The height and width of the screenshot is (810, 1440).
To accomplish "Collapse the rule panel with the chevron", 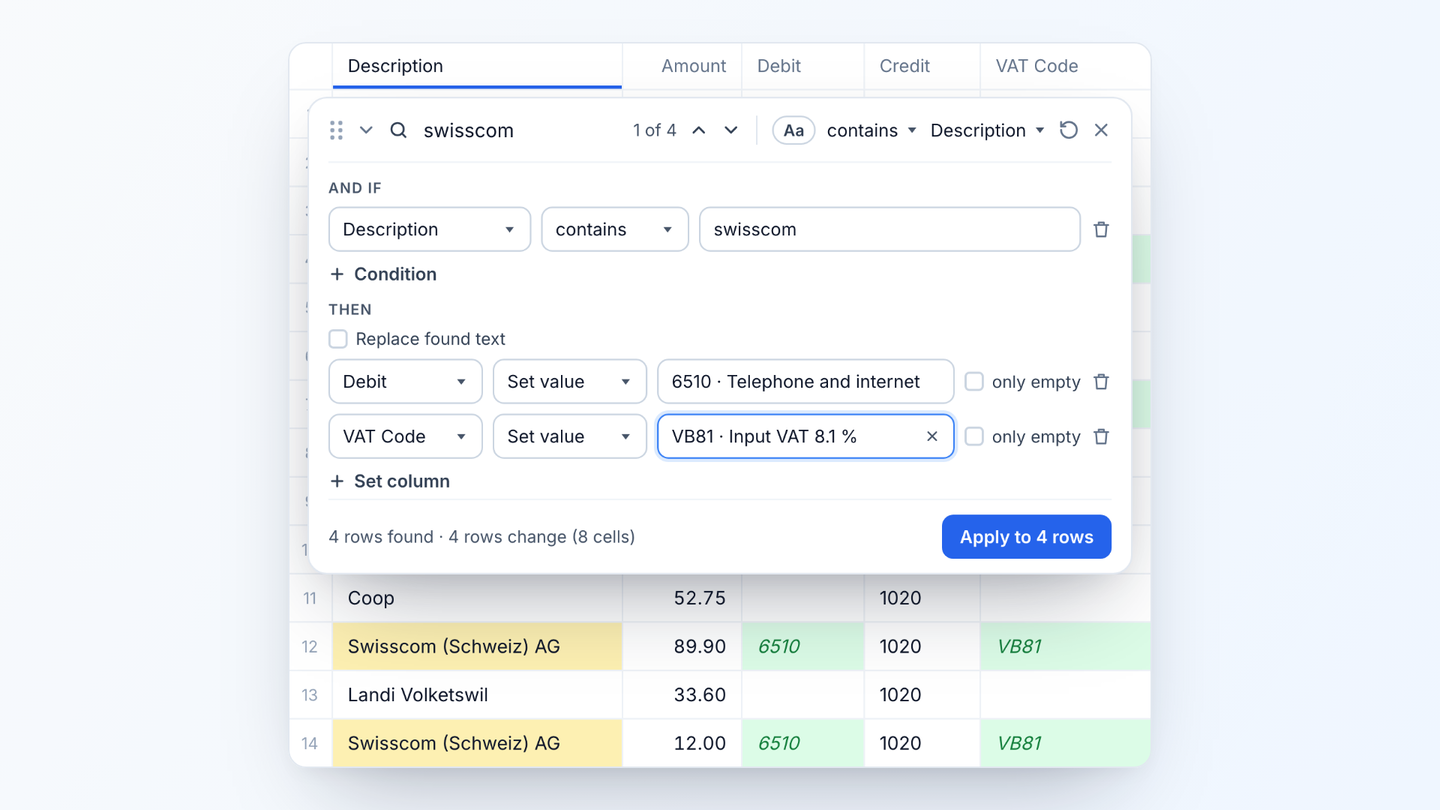I will (366, 130).
